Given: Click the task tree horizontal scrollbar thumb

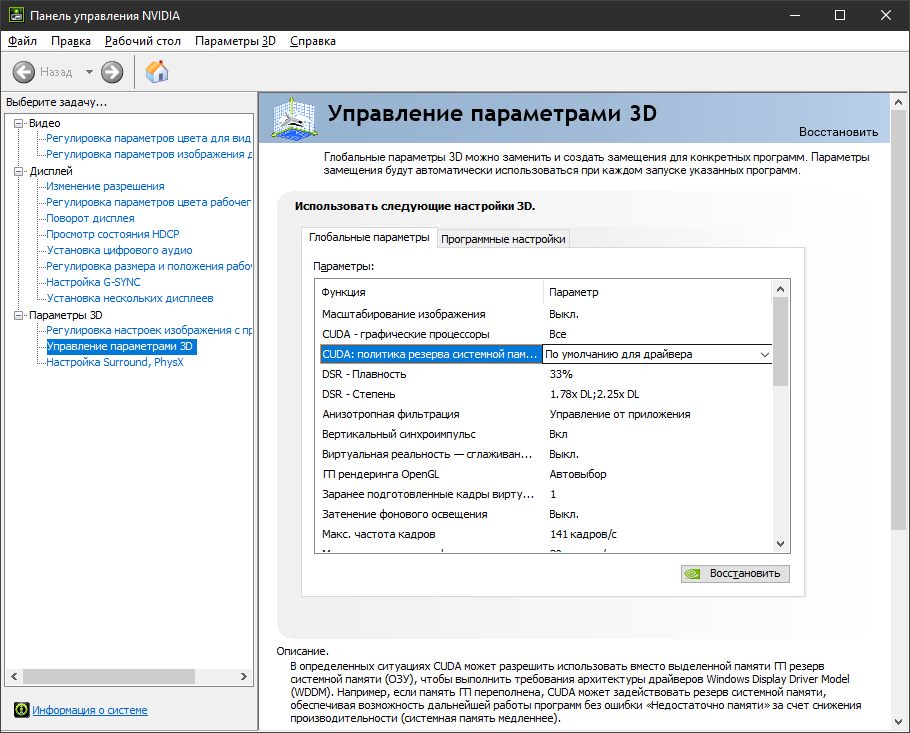Looking at the screenshot, I should (109, 677).
